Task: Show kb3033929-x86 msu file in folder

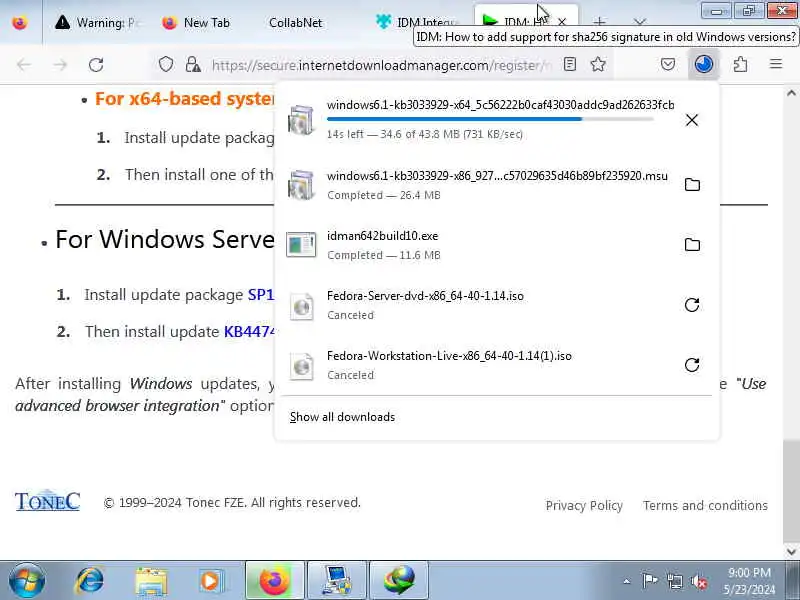Action: click(x=692, y=185)
